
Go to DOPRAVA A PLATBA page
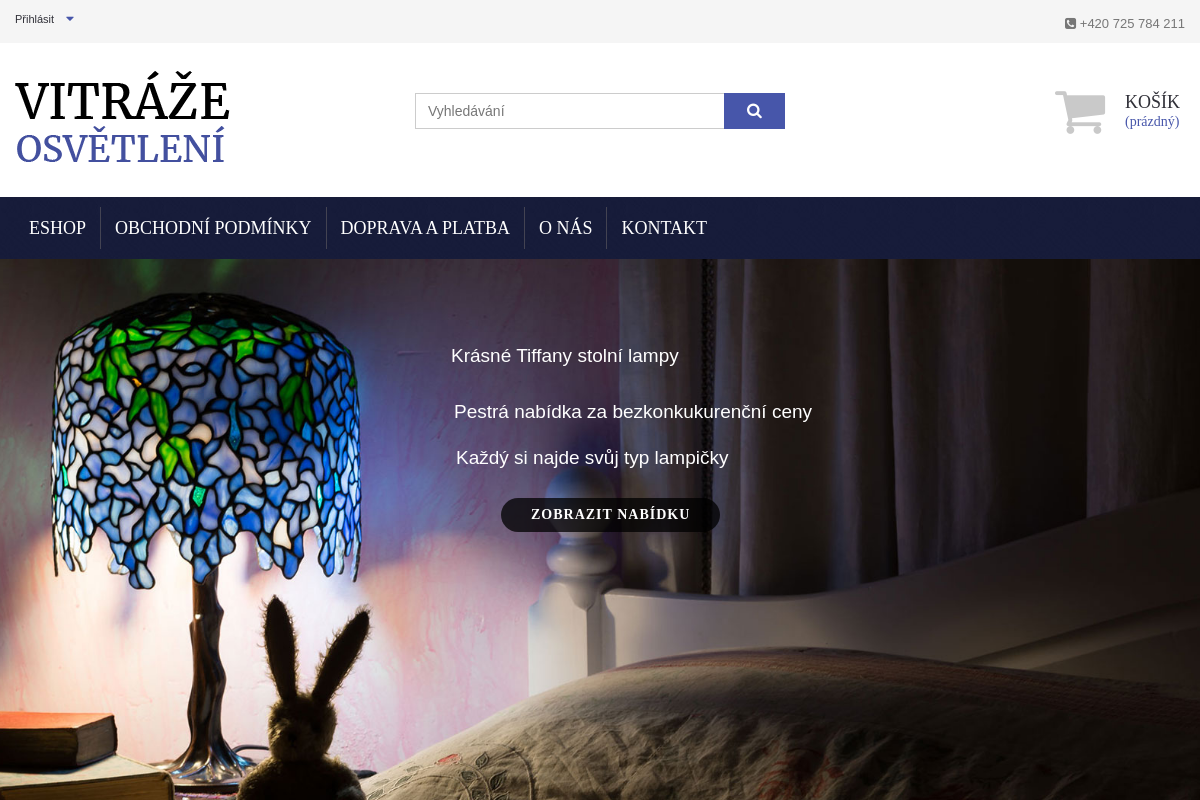tap(425, 228)
